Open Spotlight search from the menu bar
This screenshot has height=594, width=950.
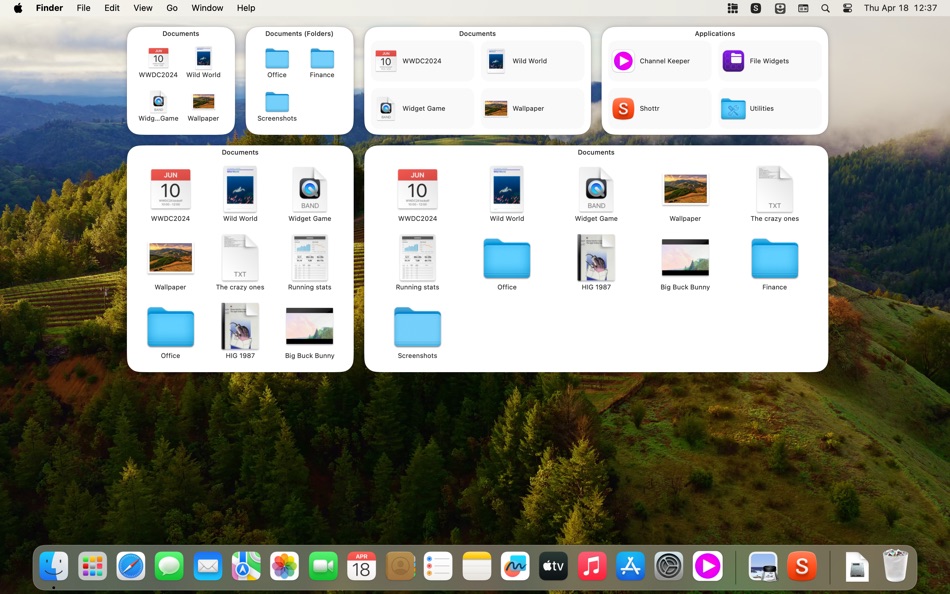(824, 8)
